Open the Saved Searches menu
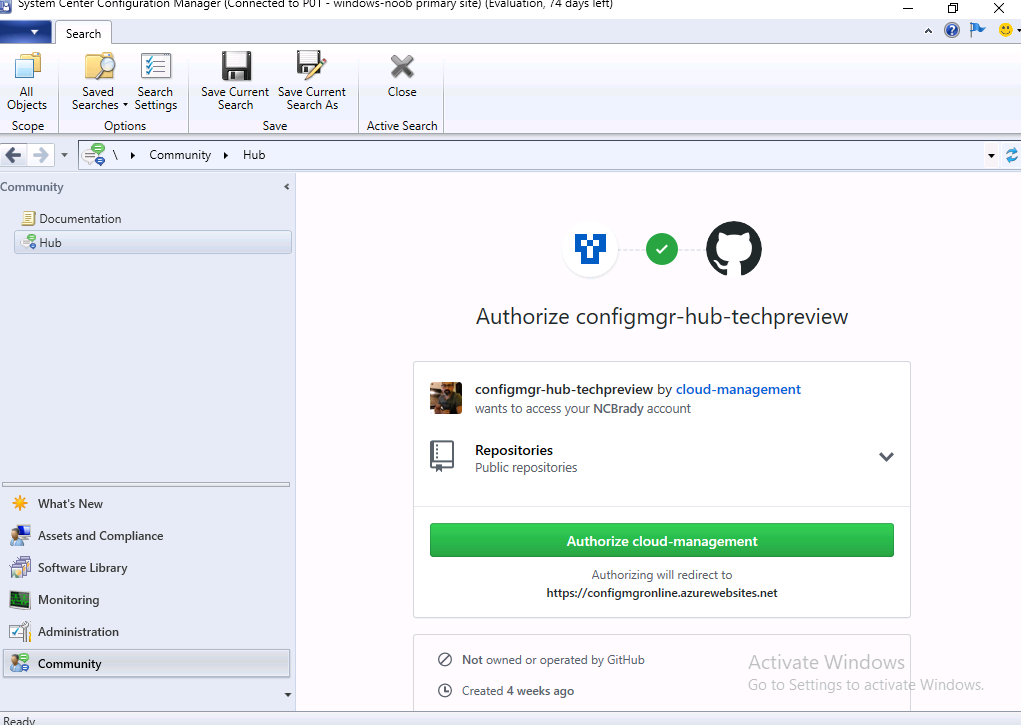This screenshot has height=725, width=1021. pos(98,81)
